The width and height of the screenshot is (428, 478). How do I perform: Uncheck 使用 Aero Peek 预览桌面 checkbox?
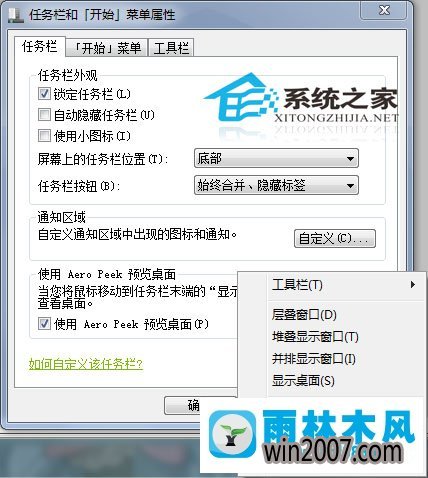pos(44,324)
